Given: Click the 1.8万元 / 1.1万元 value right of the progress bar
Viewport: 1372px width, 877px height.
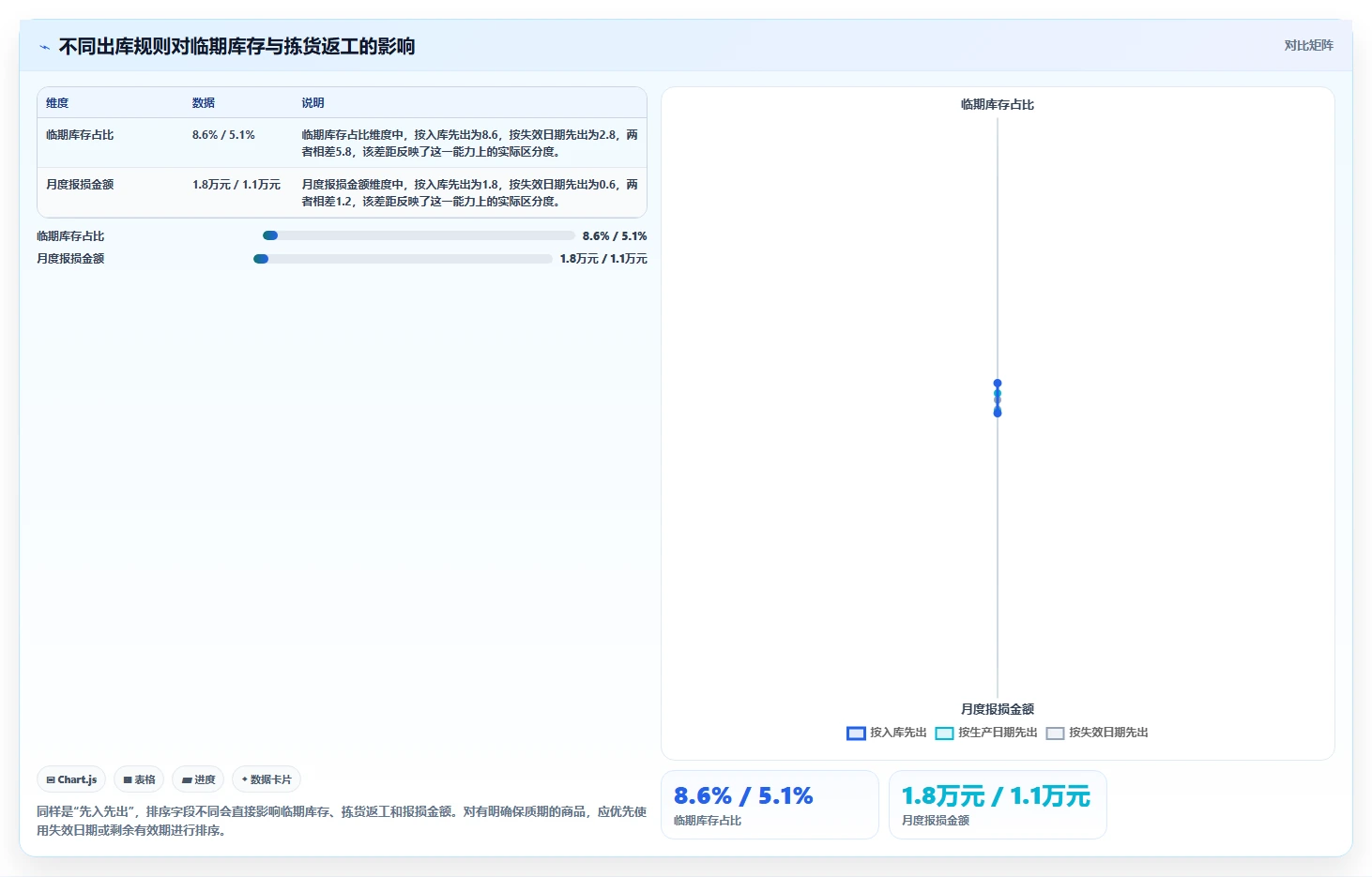Looking at the screenshot, I should pos(603,259).
